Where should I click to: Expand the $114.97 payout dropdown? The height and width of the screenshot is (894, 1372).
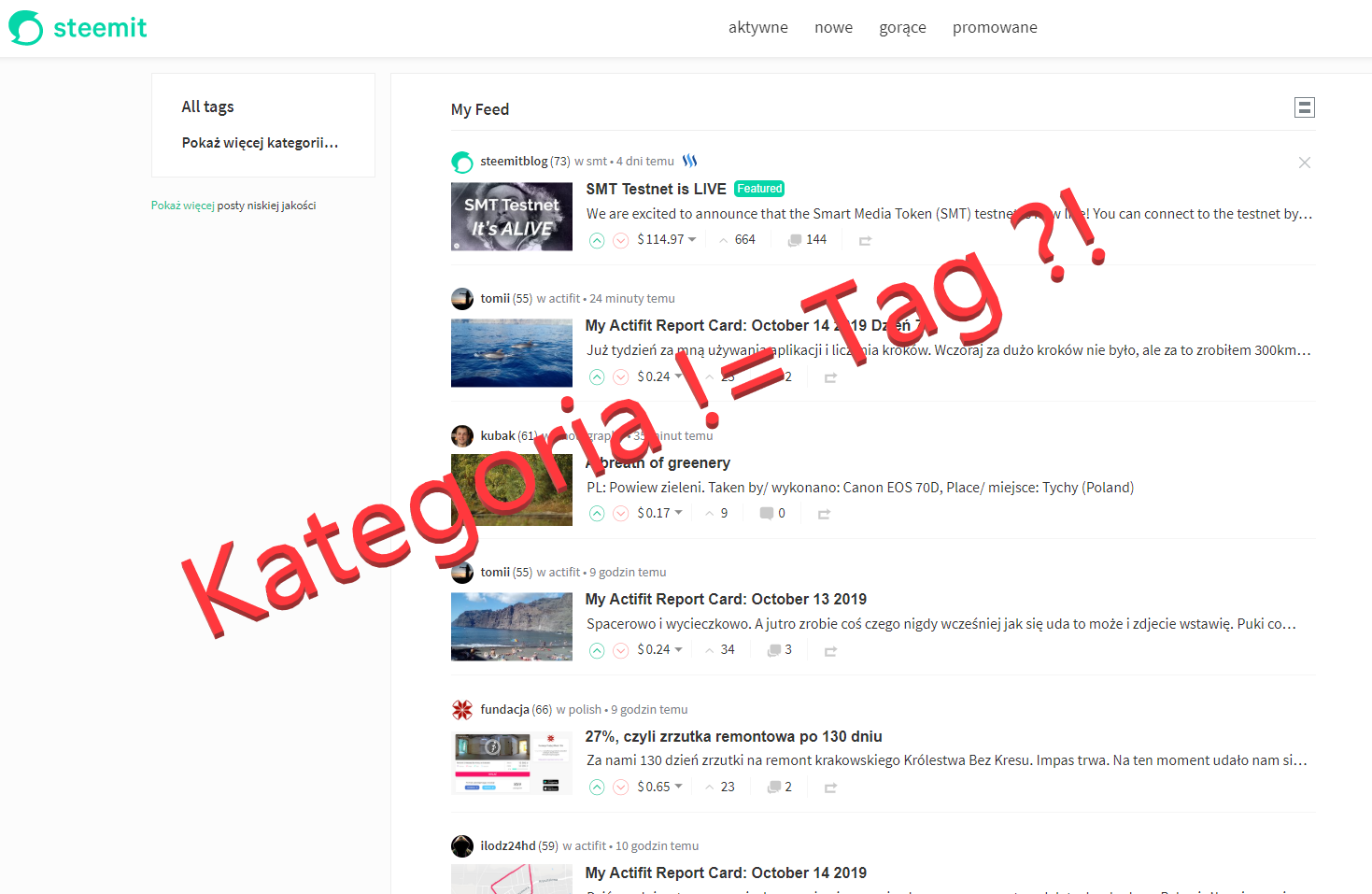[x=667, y=240]
